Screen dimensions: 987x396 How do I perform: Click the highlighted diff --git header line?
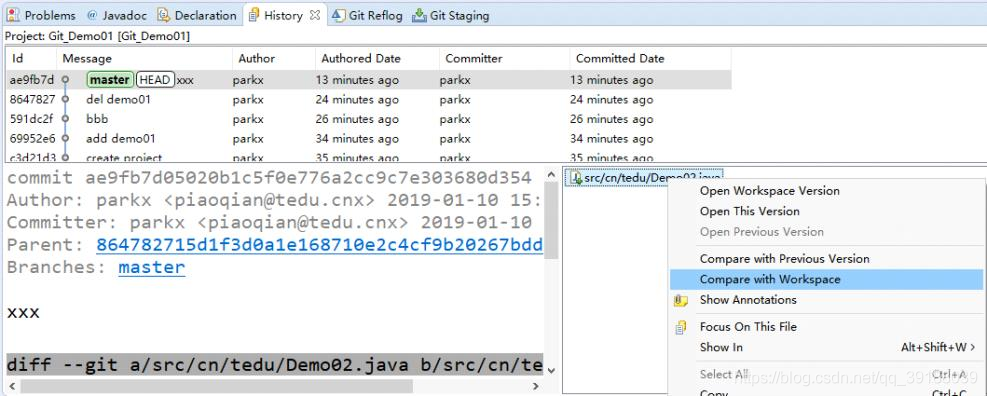click(x=274, y=365)
